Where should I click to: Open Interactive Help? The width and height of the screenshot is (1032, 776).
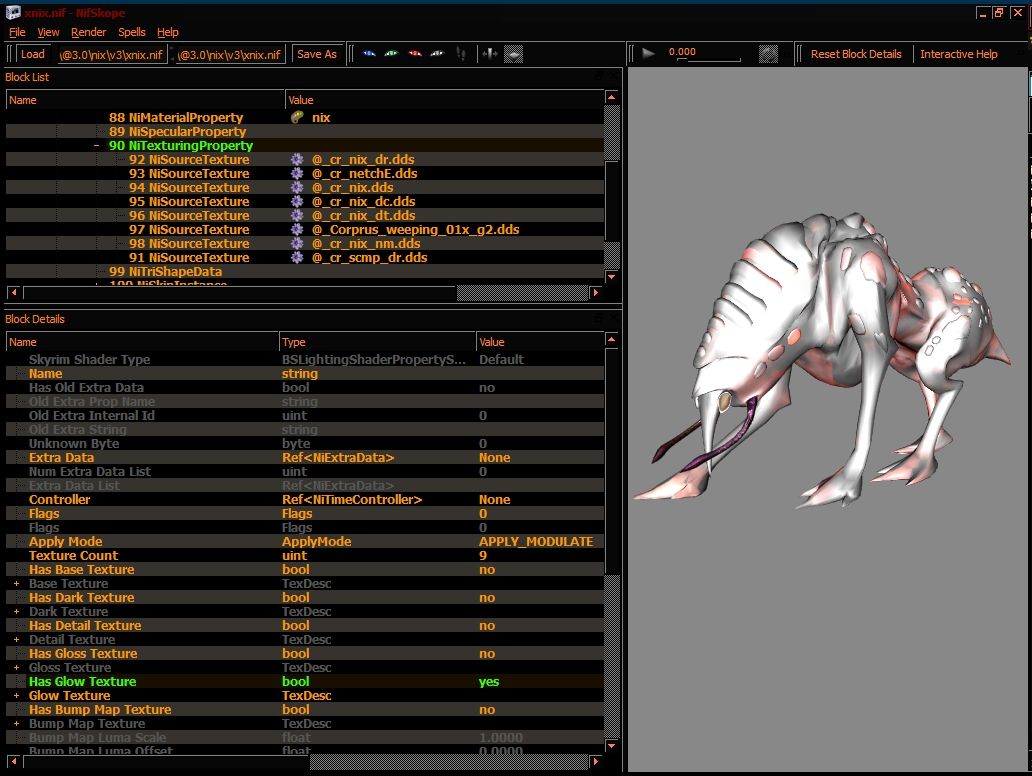958,54
